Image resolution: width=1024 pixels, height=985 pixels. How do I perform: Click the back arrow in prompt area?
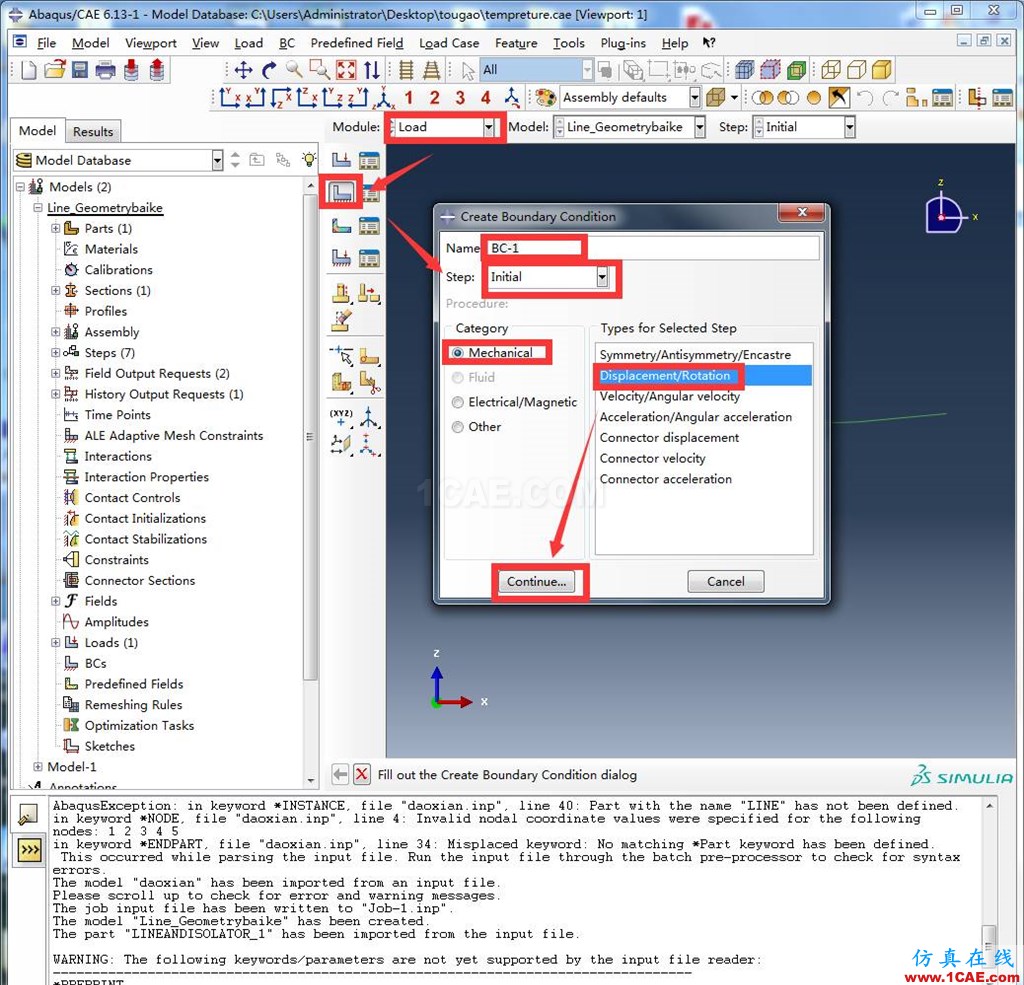[340, 775]
